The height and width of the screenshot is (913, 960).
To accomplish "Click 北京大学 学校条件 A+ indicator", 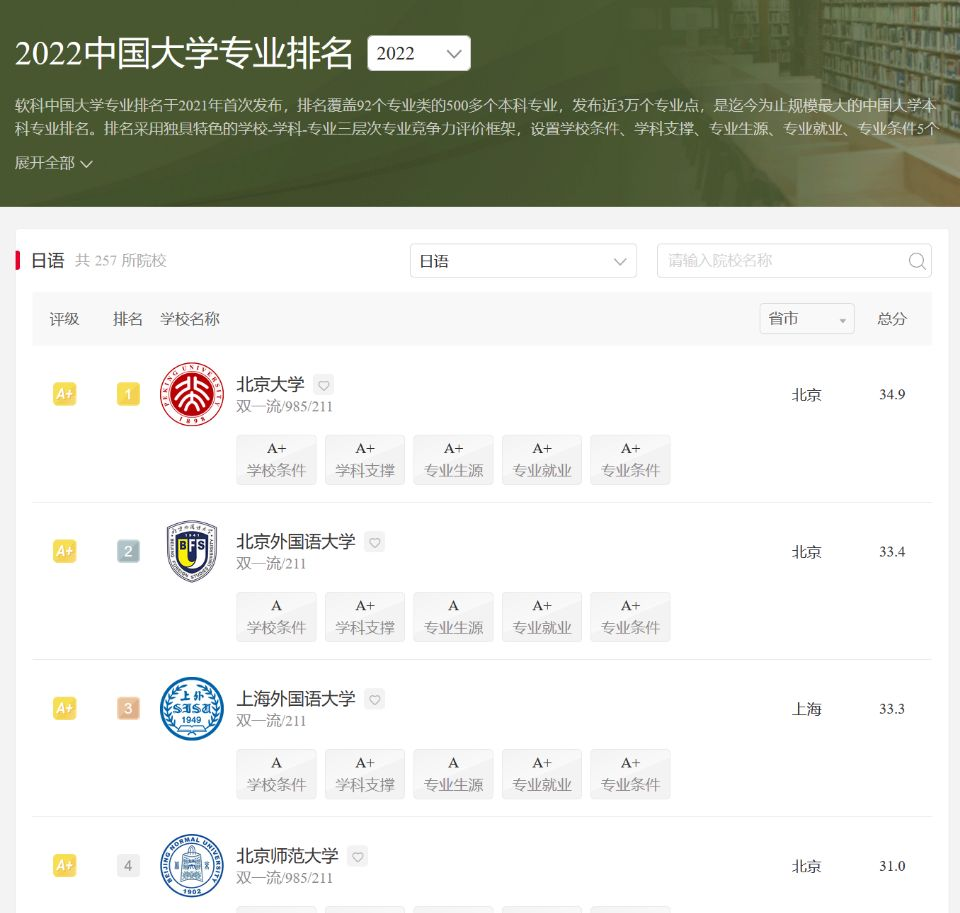I will point(276,460).
